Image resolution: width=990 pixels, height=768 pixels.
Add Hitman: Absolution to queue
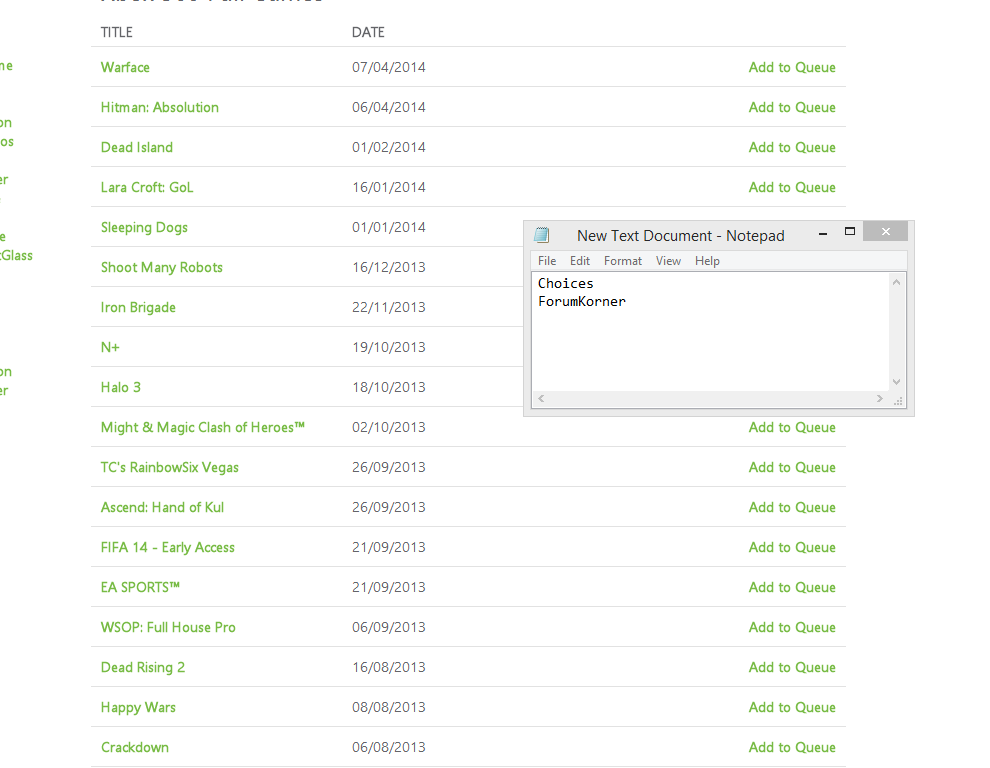(792, 107)
